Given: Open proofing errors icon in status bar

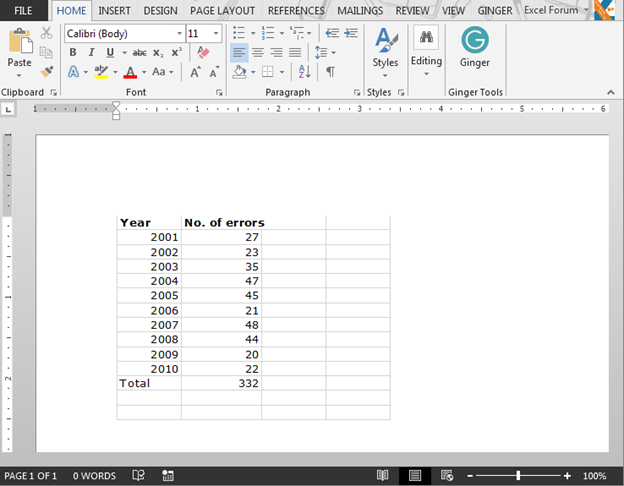Looking at the screenshot, I should point(138,475).
